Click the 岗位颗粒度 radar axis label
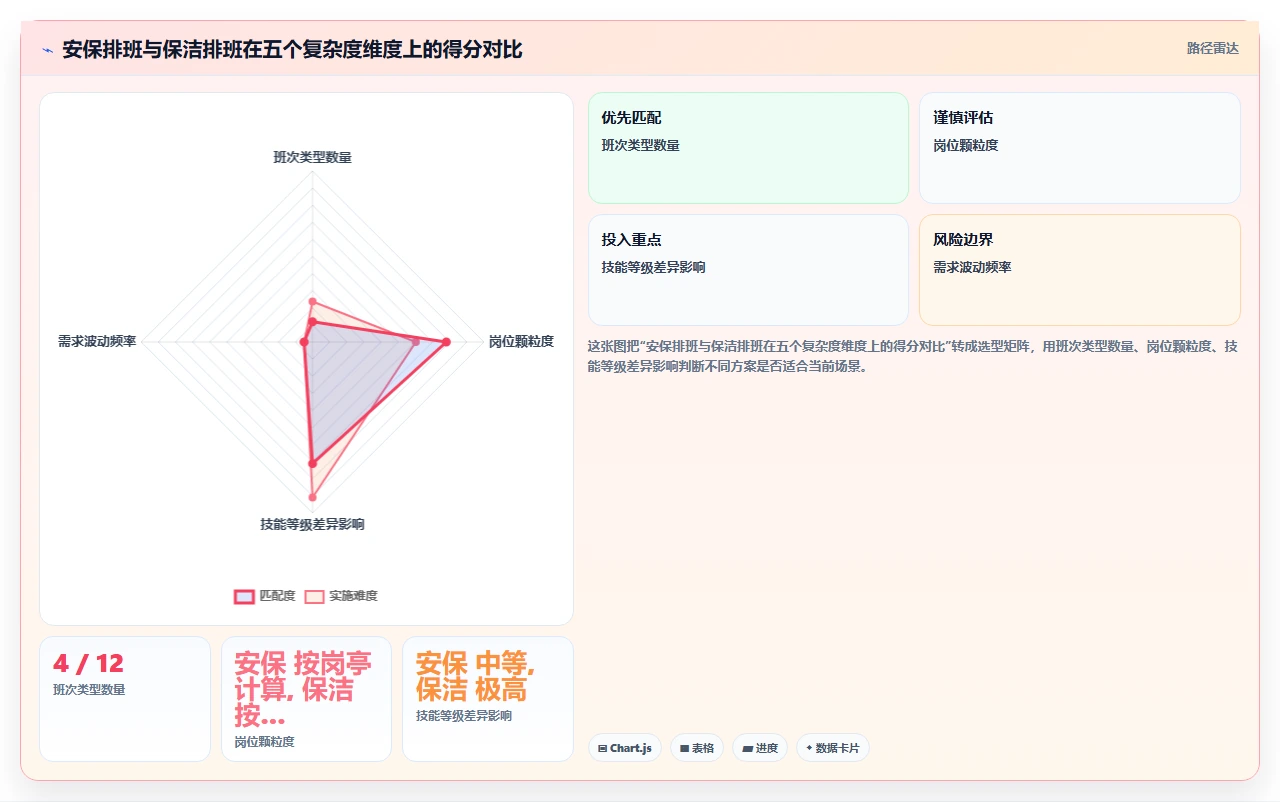Screen dimensions: 1280x802 pos(521,342)
